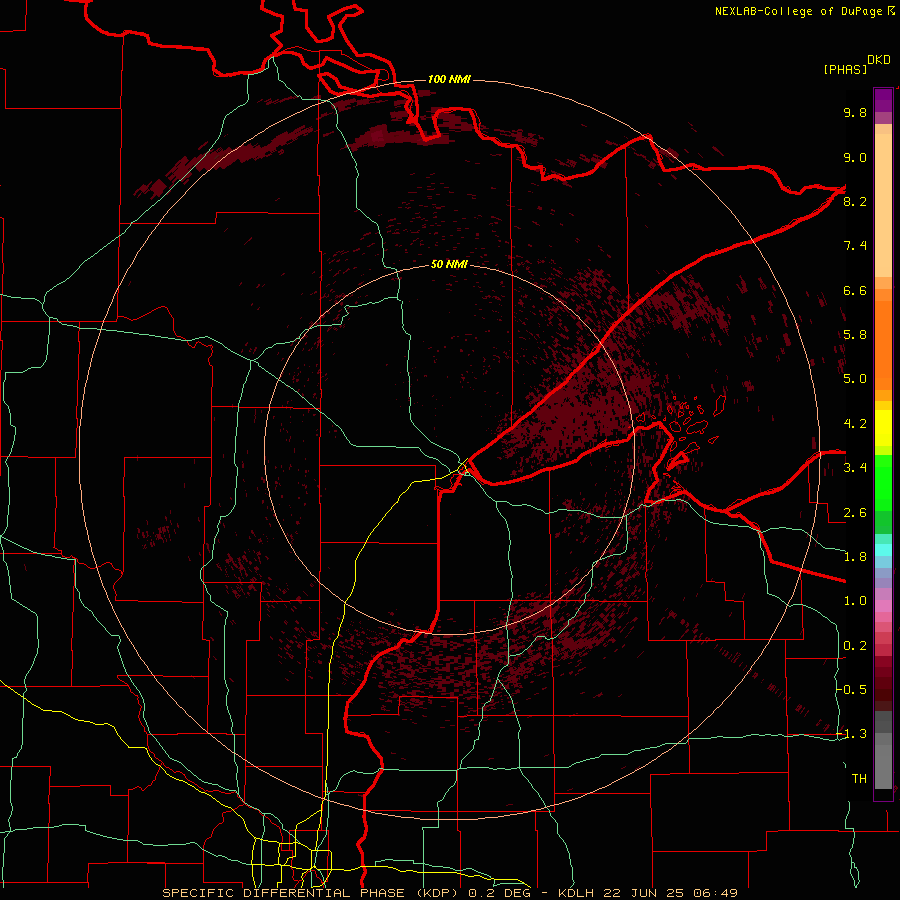Viewport: 900px width, 900px height.
Task: Pick the light peach segment of the color bar
Action: click(x=883, y=205)
